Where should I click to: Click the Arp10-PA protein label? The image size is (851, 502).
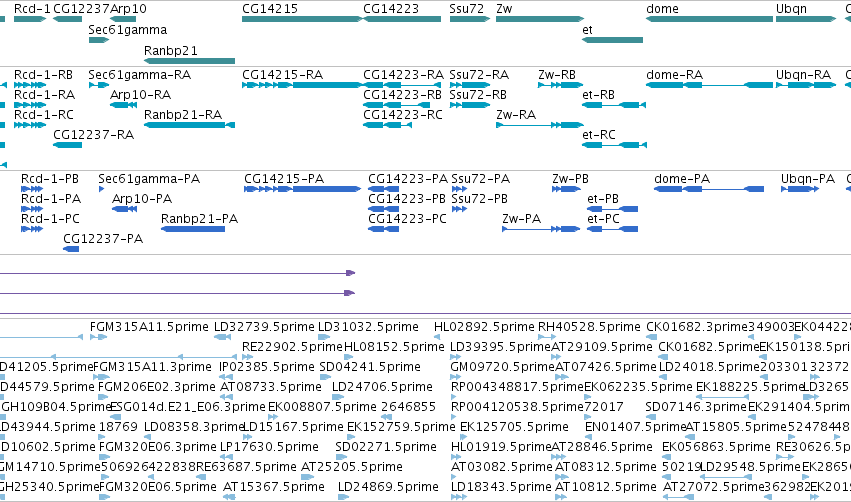(142, 199)
